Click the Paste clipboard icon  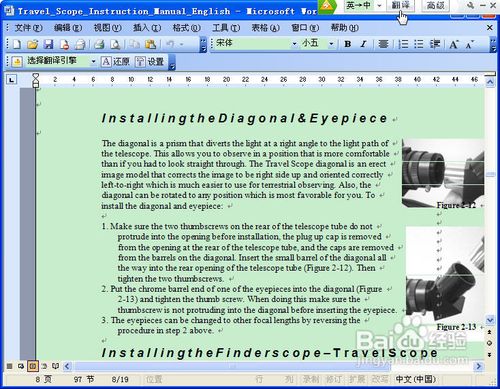click(150, 44)
